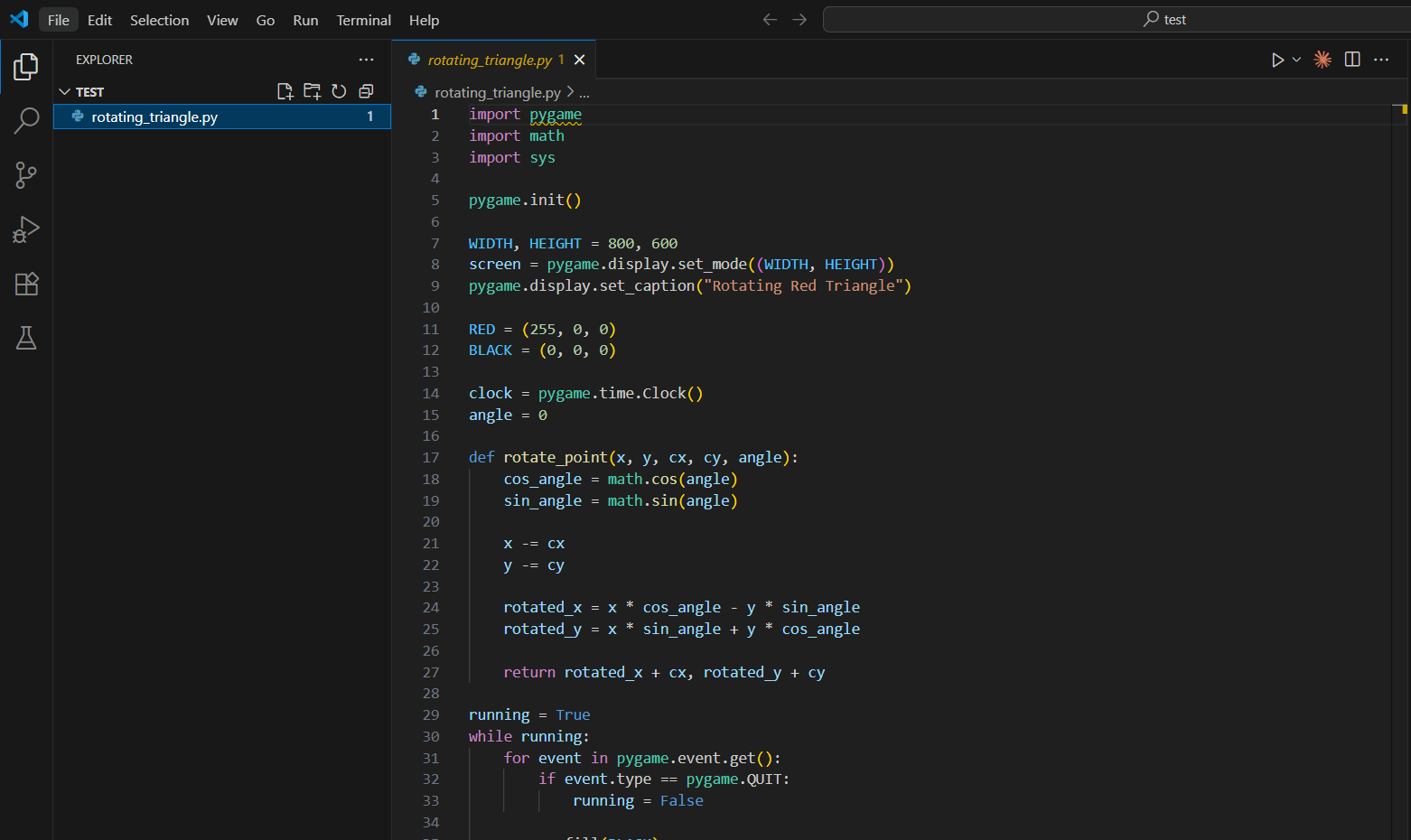Click 'angle = 0' on line 15

click(508, 415)
